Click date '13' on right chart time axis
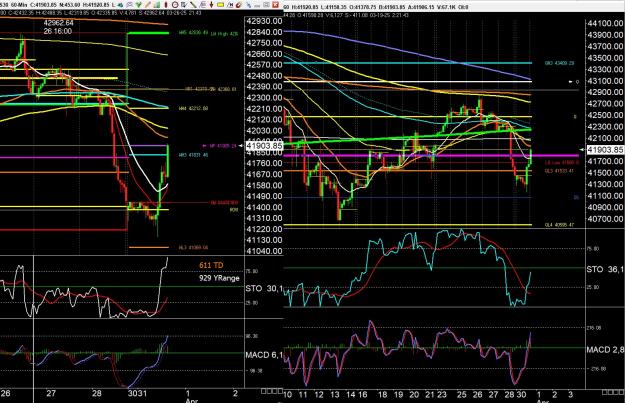The image size is (625, 403). click(x=334, y=395)
